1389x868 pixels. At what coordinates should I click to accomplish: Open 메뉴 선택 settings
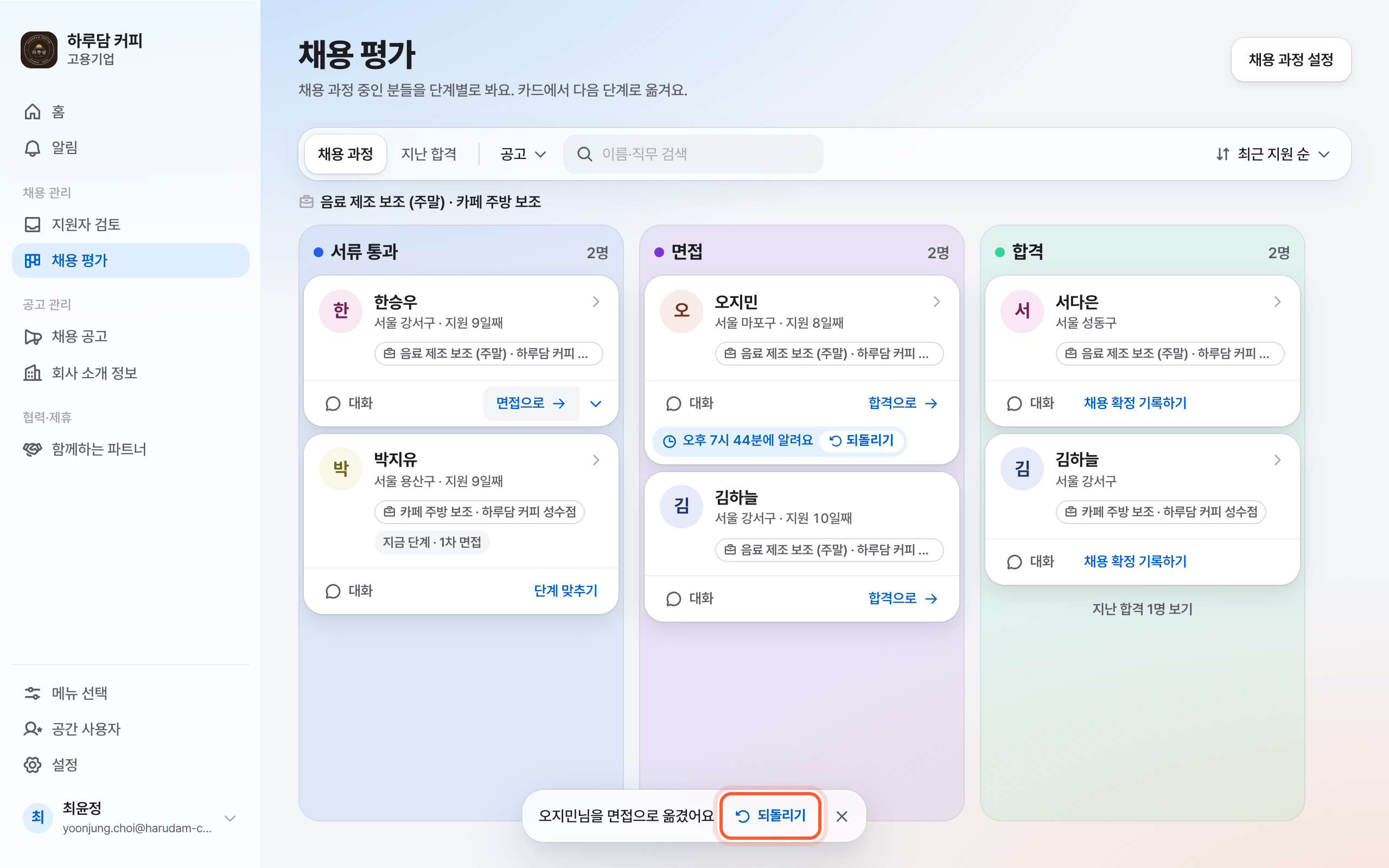[x=130, y=693]
